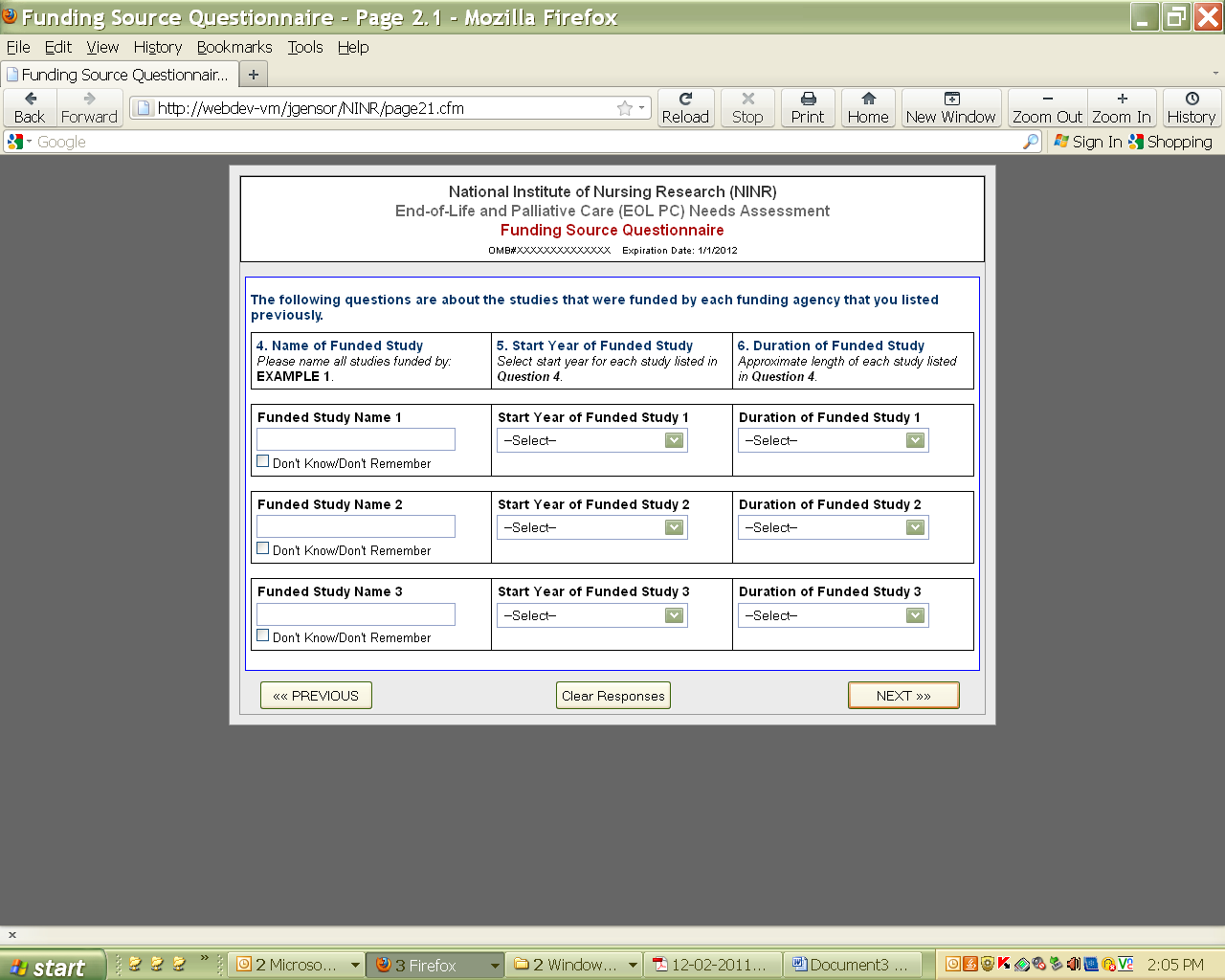Viewport: 1225px width, 980px height.
Task: Click the Zoom Out toolbar icon
Action: pyautogui.click(x=1047, y=107)
